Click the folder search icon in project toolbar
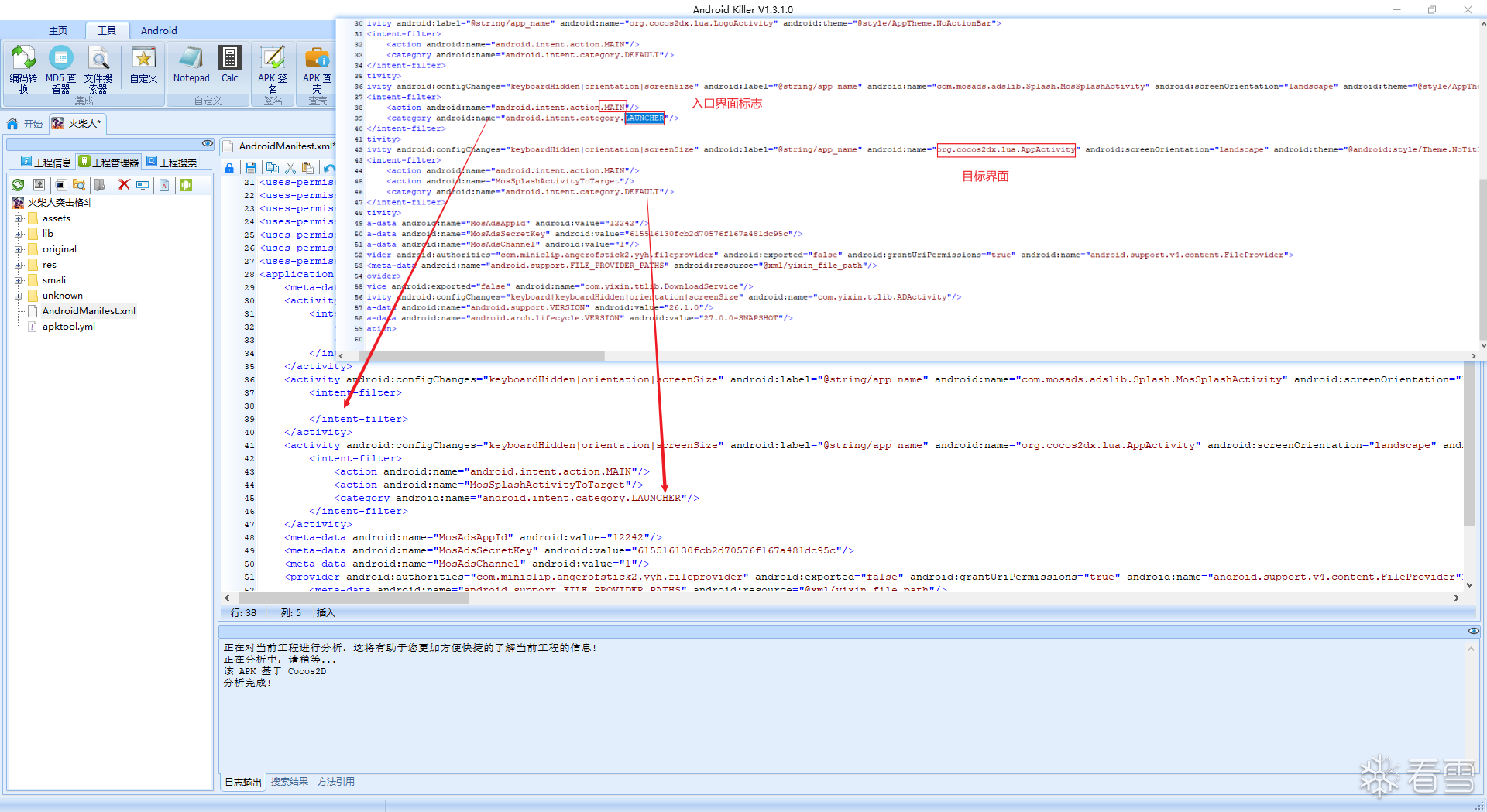Screen dimensions: 1487x812 click(x=79, y=185)
